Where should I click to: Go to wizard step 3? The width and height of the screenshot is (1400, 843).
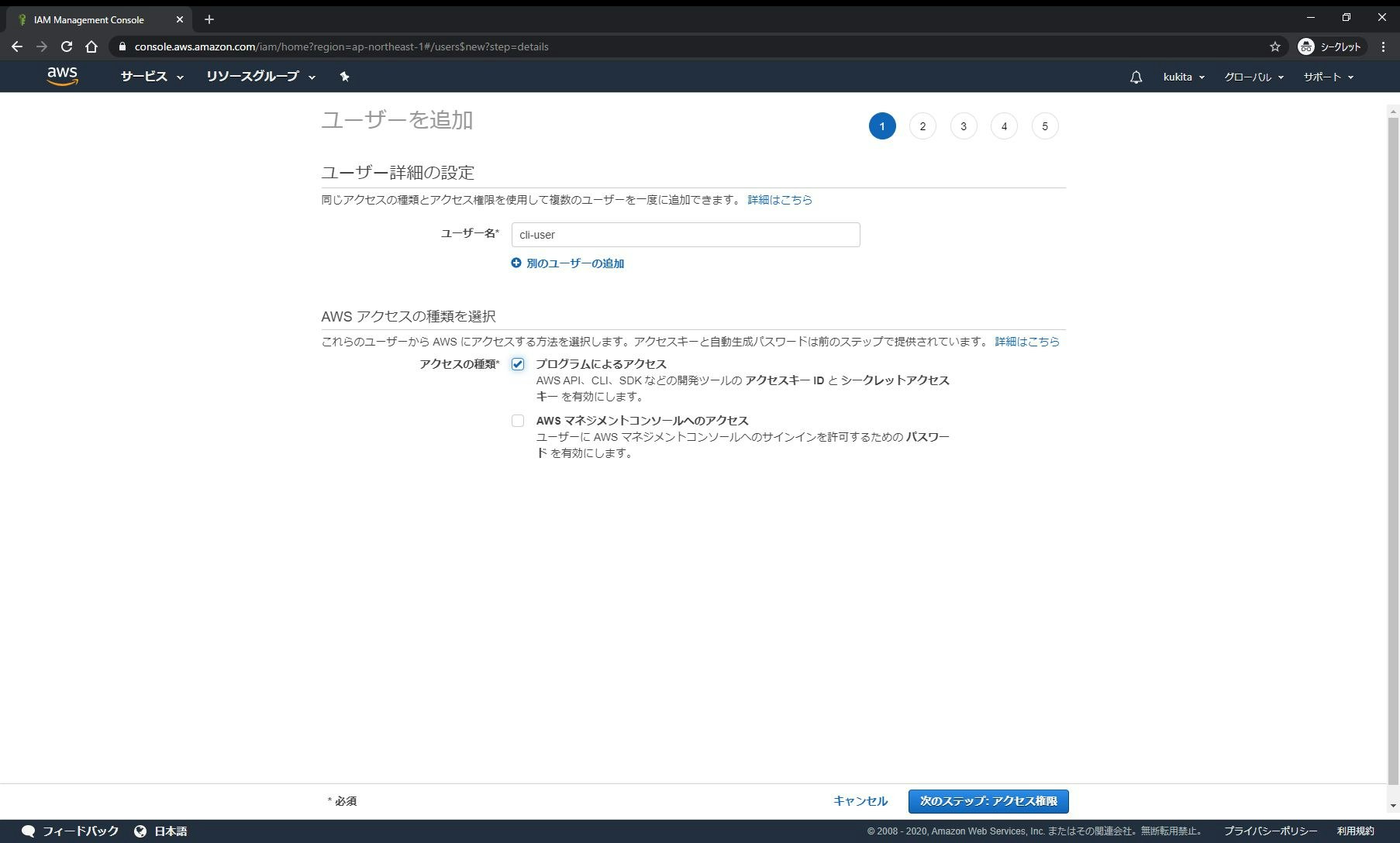964,126
